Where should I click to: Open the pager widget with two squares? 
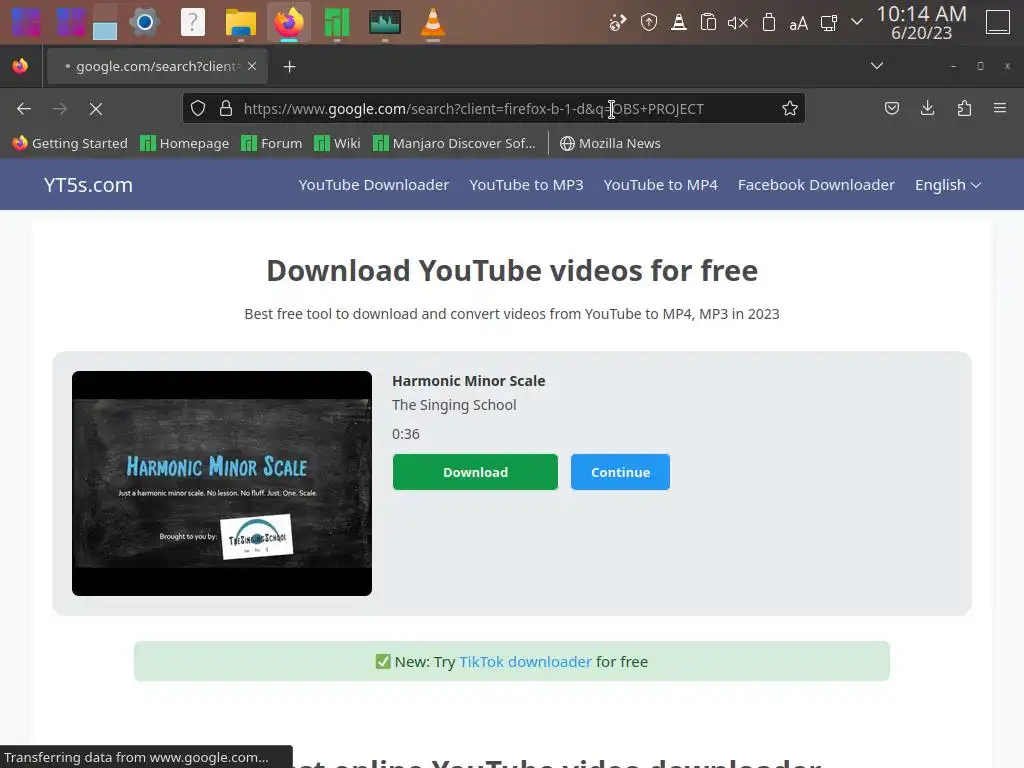[72, 22]
